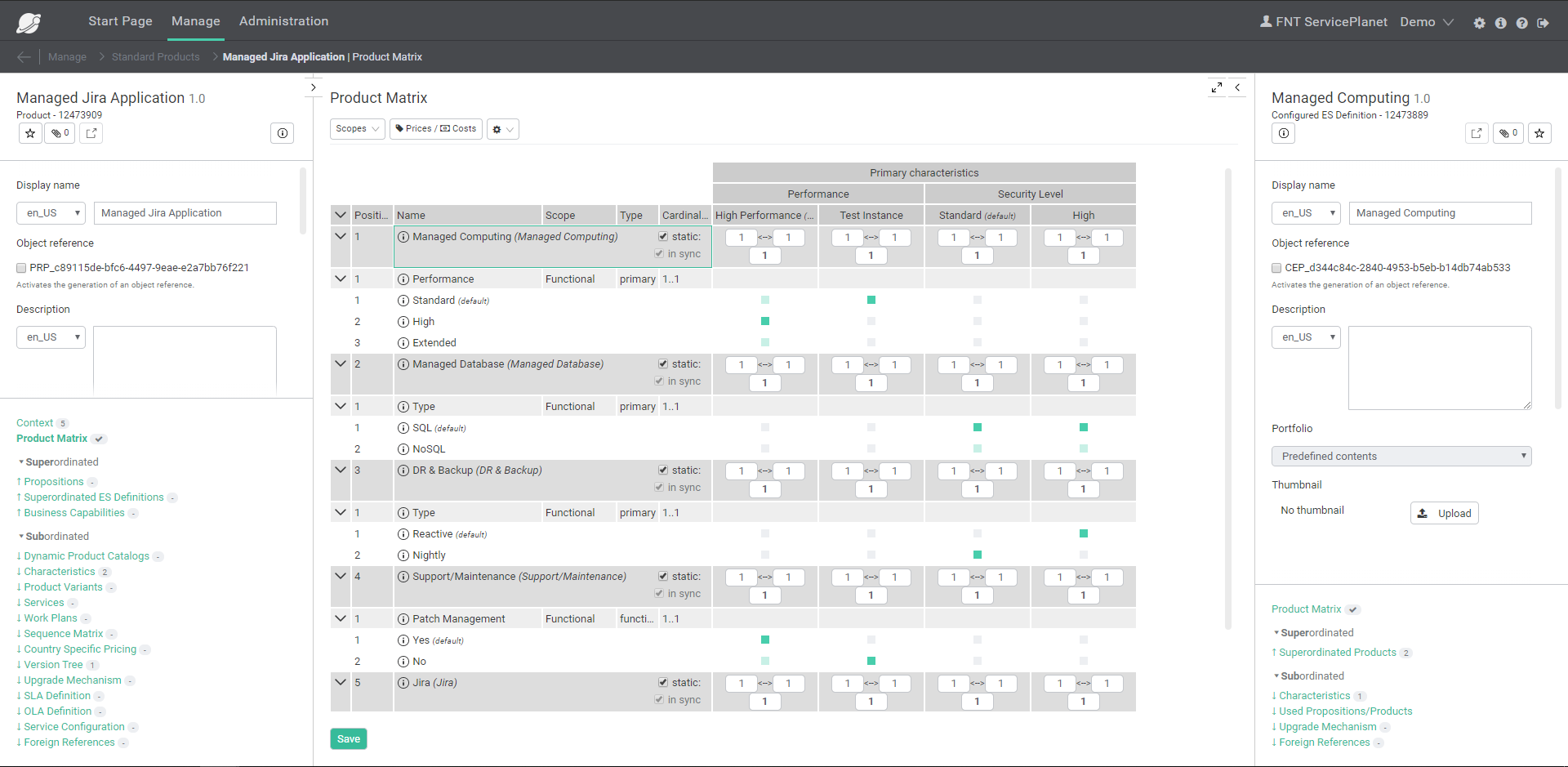1568x767 pixels.
Task: Expand Product Matrix to fullscreen
Action: 1217,87
